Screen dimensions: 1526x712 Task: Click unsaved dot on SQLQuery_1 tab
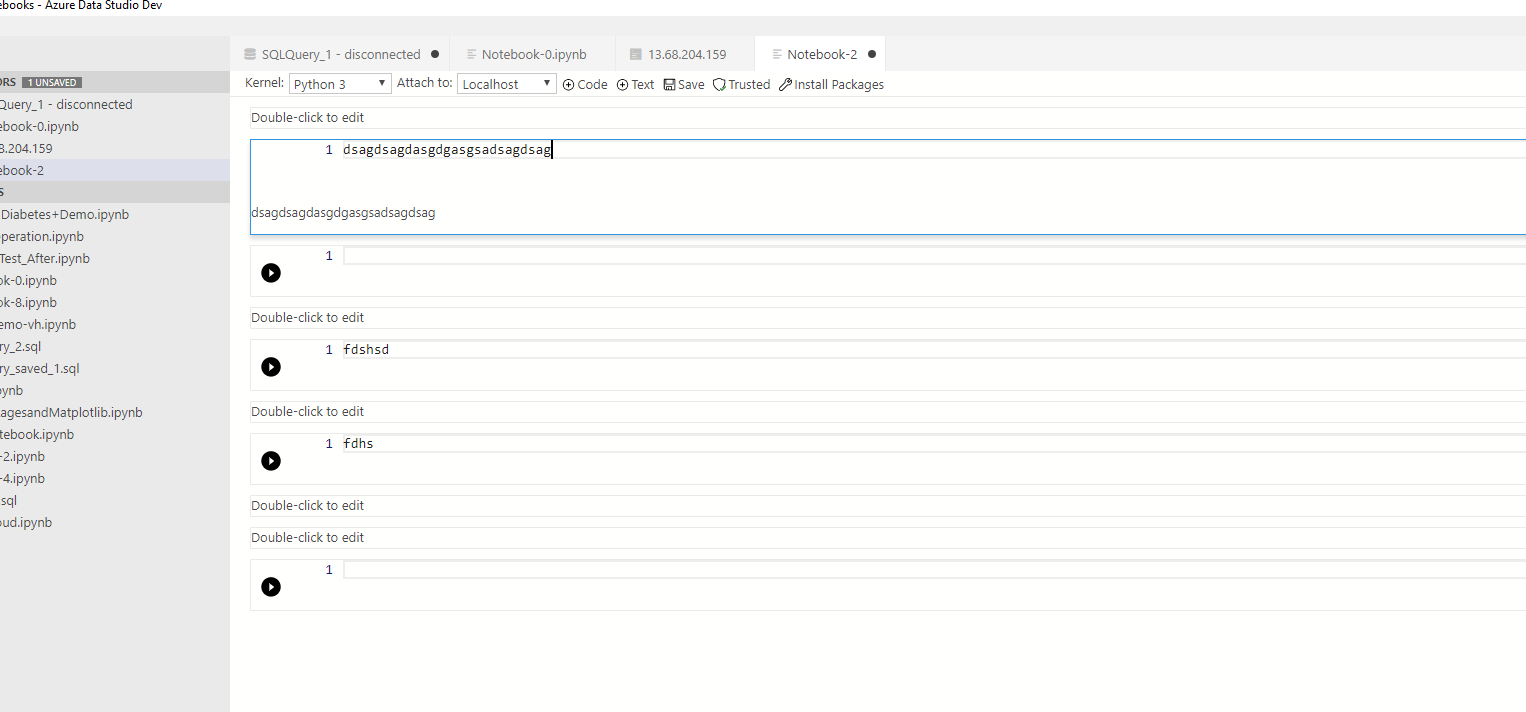tap(435, 54)
